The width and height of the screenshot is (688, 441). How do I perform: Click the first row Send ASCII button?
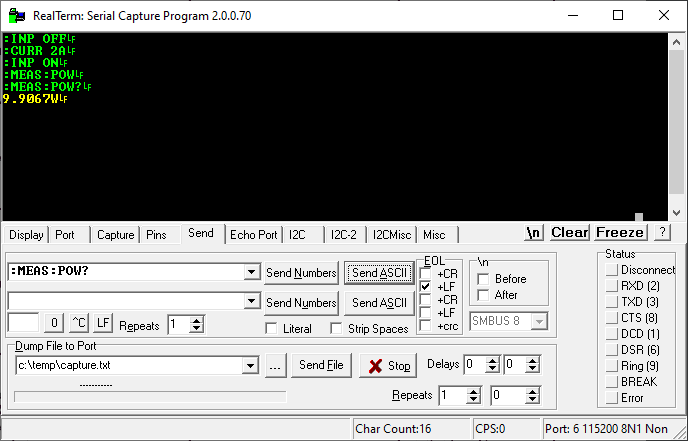(x=380, y=273)
